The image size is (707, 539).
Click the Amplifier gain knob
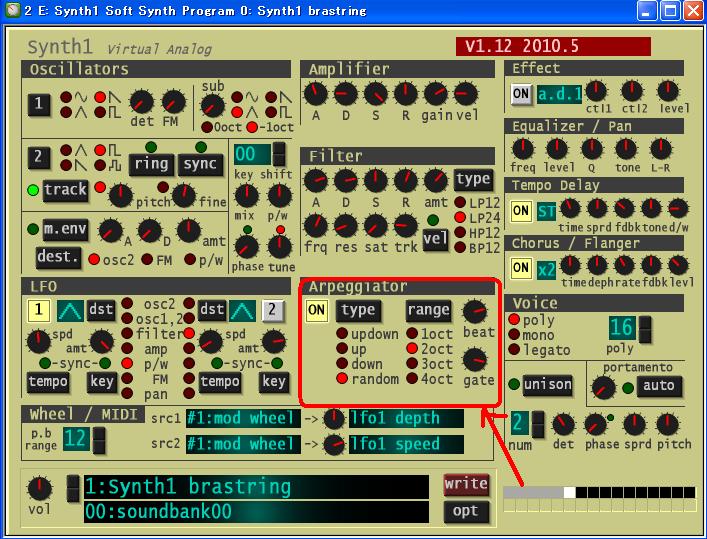tap(436, 94)
